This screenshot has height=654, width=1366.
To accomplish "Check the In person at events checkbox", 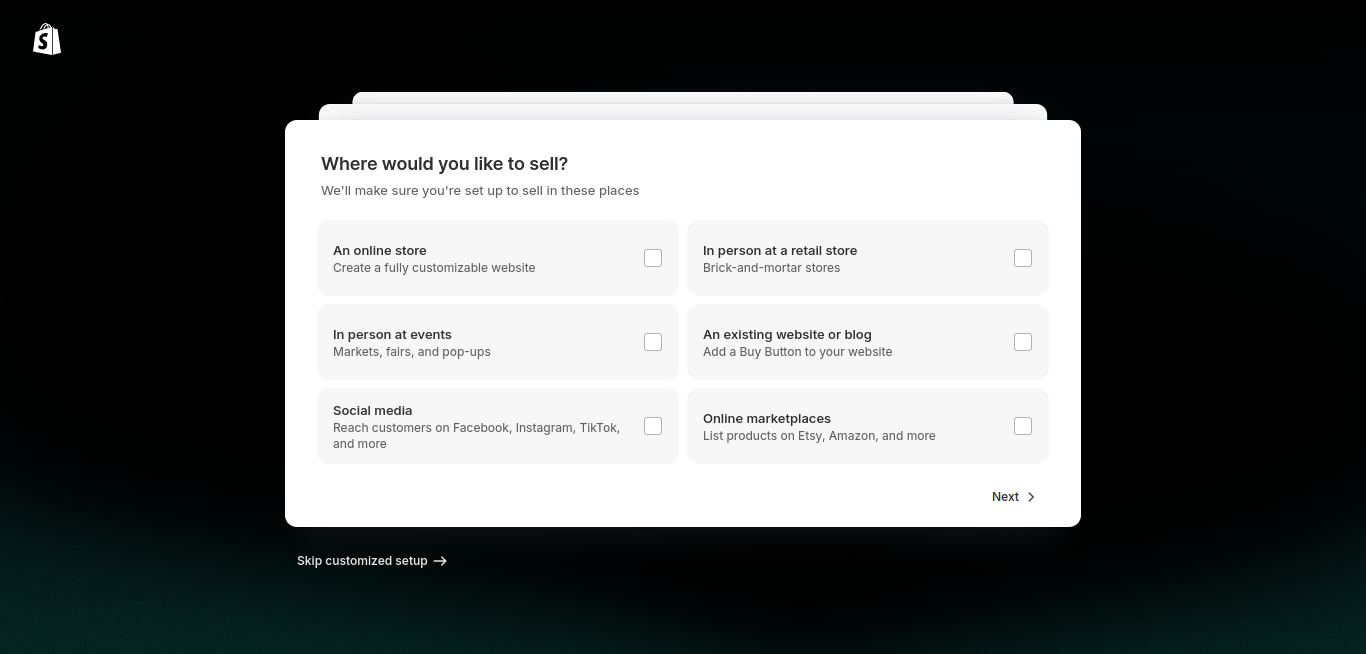I will coord(653,342).
